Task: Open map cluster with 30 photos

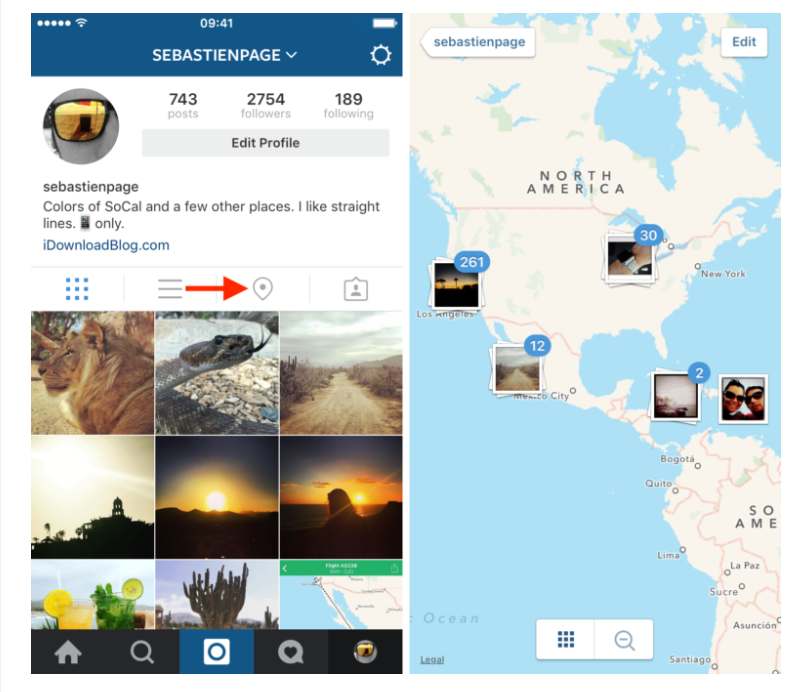Action: pos(631,255)
